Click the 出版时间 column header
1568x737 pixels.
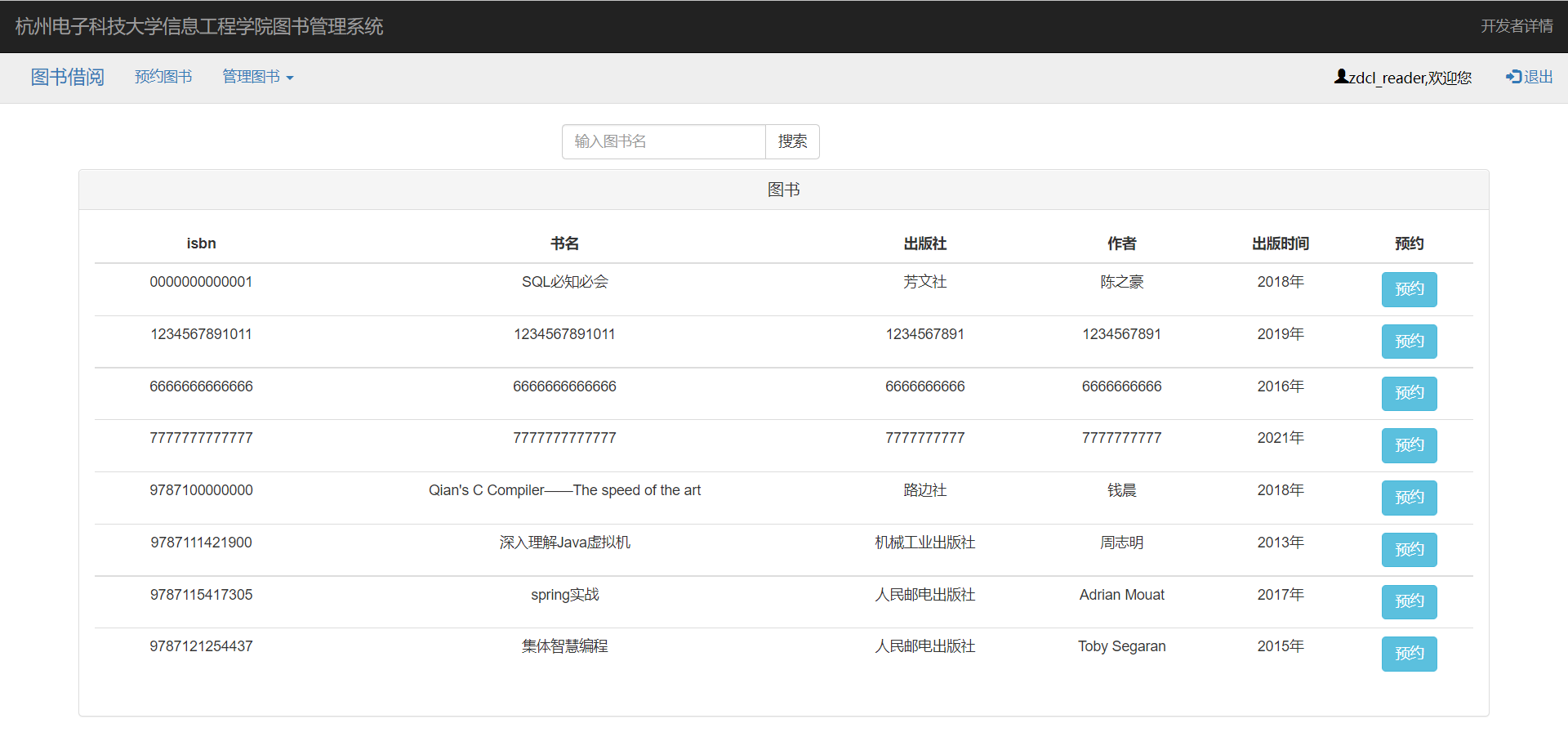(1280, 243)
